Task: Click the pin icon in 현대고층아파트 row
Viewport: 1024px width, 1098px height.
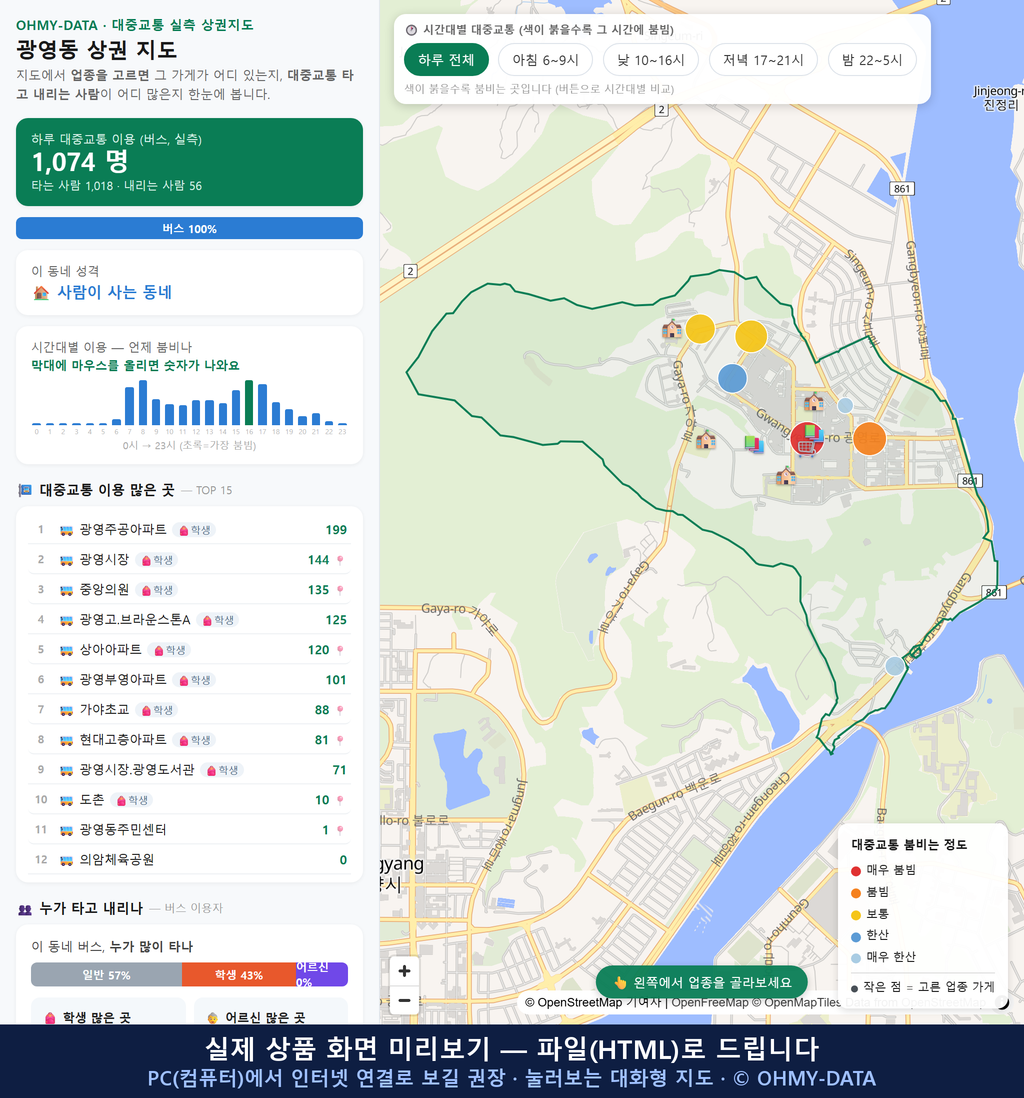Action: point(340,740)
